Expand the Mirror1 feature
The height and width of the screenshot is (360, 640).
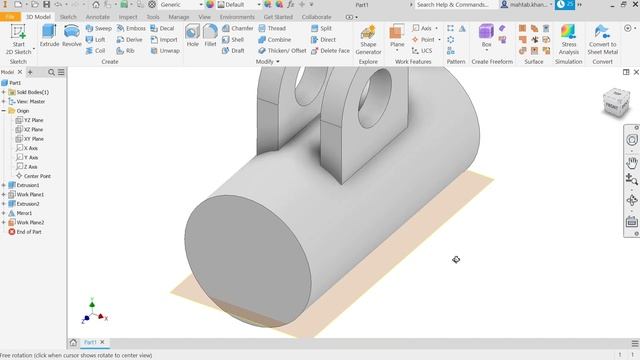tap(4, 213)
